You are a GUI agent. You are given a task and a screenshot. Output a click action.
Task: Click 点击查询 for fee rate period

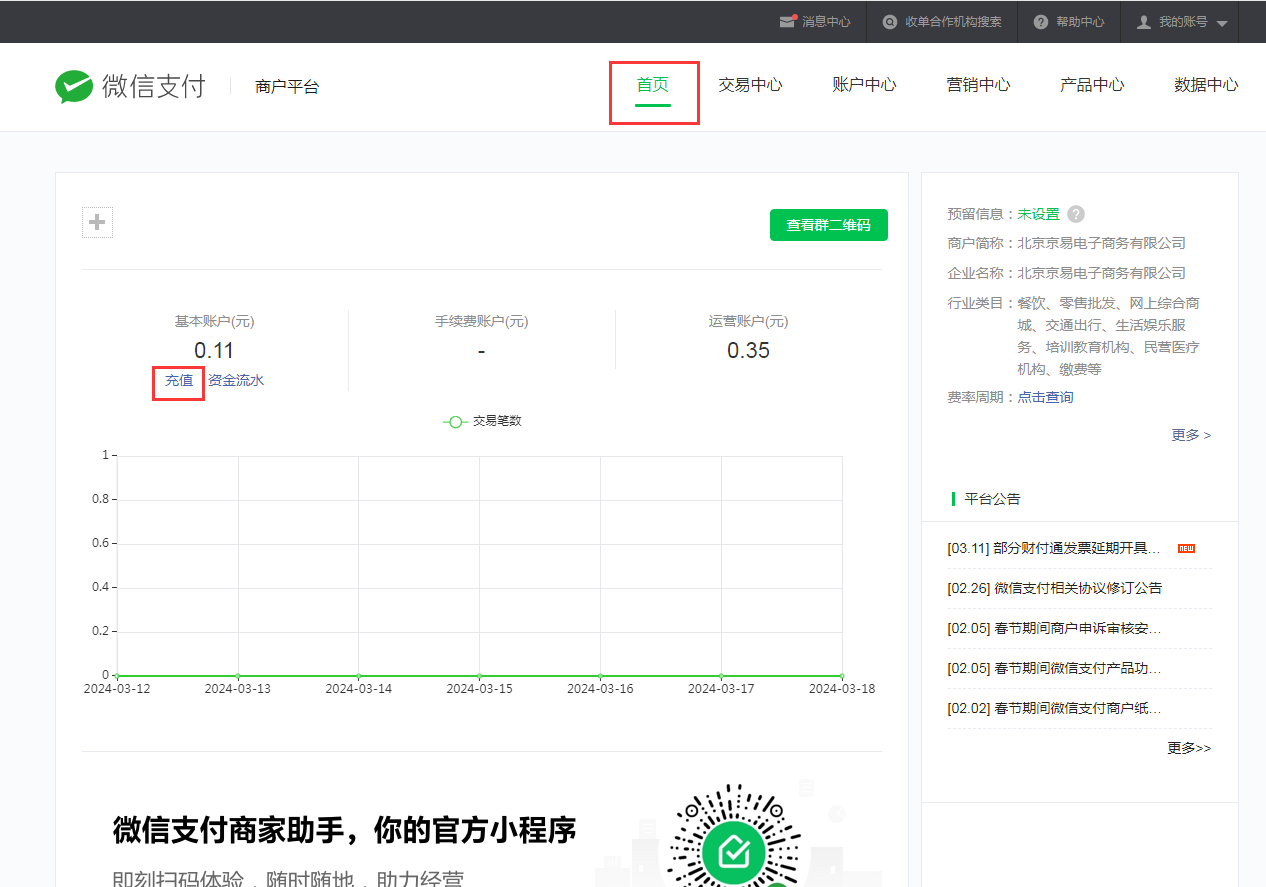[1045, 397]
